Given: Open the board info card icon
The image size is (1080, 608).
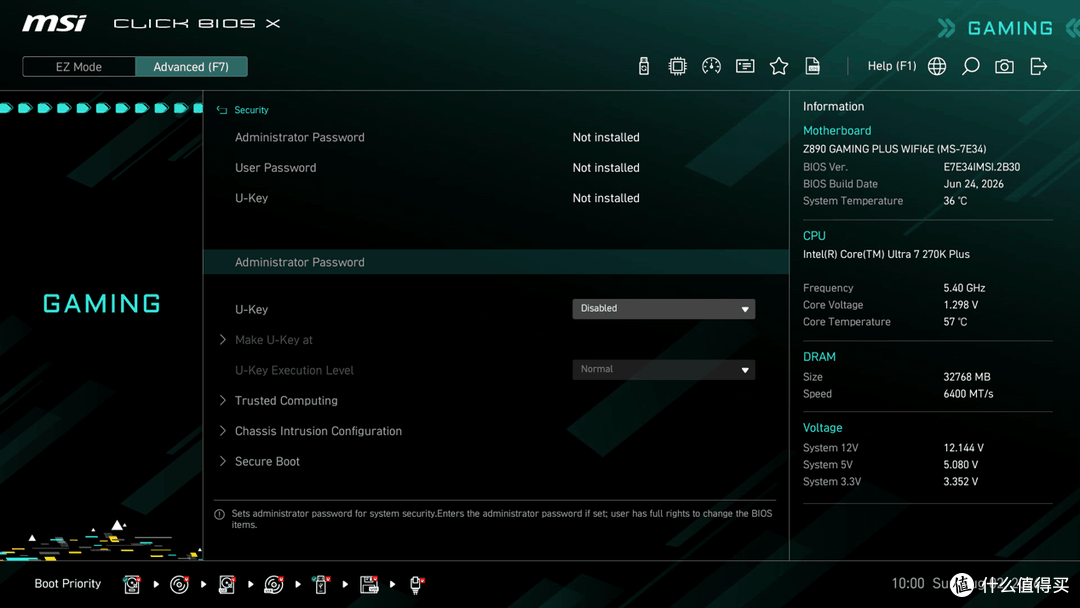Looking at the screenshot, I should coord(745,66).
